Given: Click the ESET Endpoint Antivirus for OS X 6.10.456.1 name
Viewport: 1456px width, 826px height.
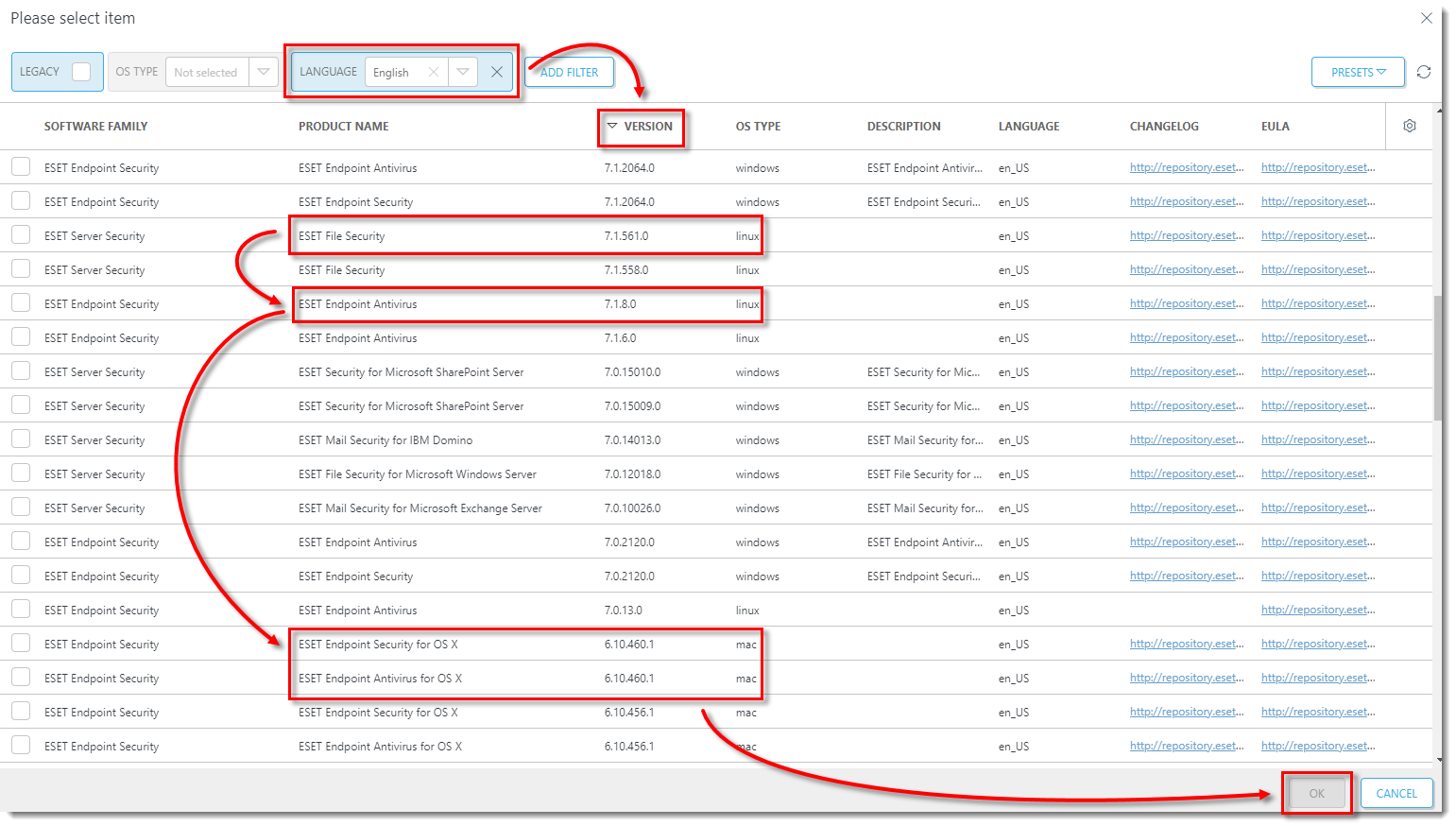Looking at the screenshot, I should click(x=380, y=747).
